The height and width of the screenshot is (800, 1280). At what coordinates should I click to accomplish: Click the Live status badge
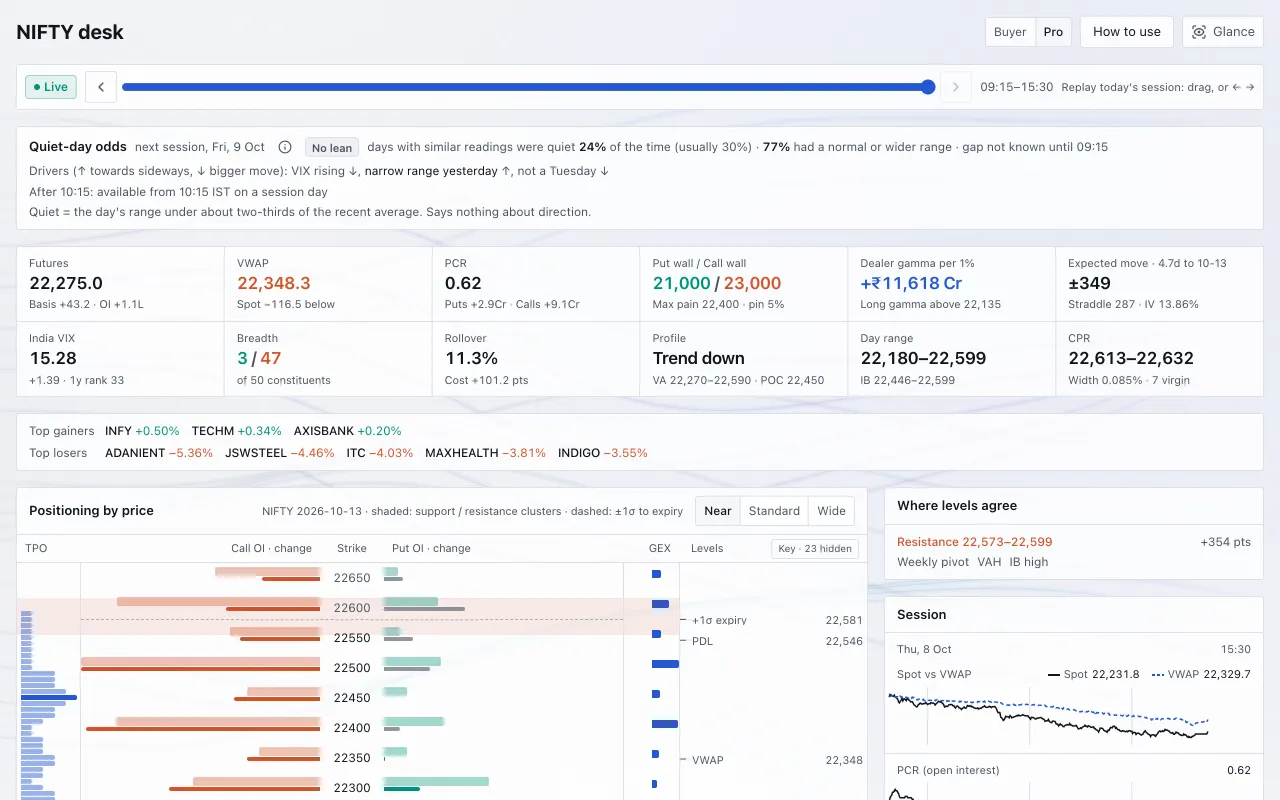point(51,87)
